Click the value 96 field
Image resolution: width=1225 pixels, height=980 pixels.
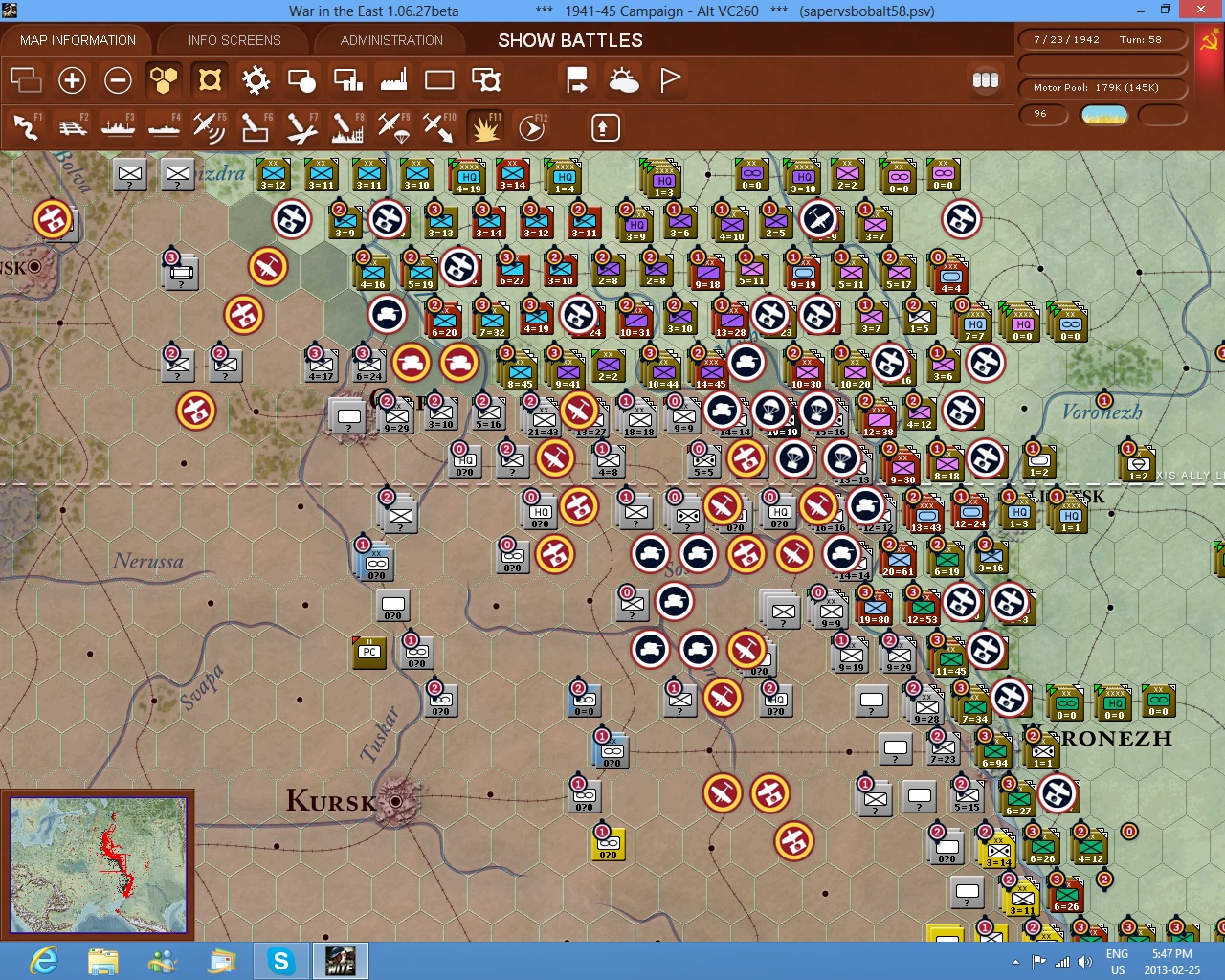(x=1042, y=114)
